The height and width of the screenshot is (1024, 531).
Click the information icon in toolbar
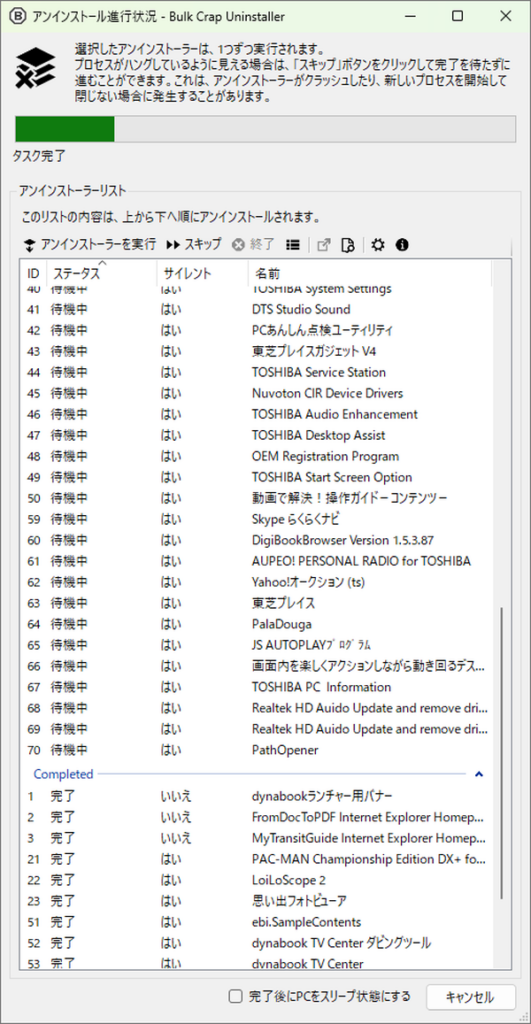pos(402,245)
